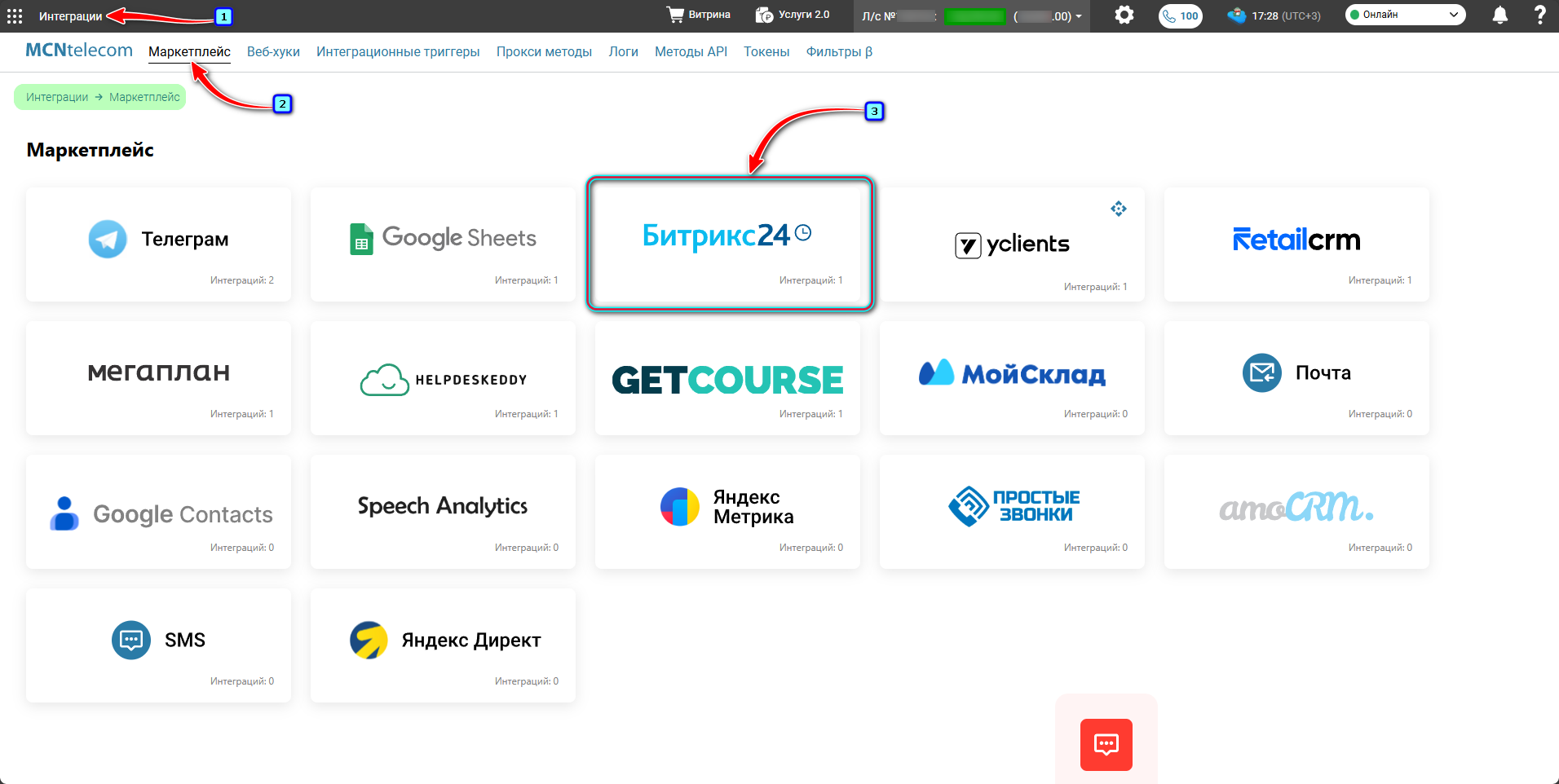
Task: Click the Л/с № account label
Action: [x=879, y=16]
